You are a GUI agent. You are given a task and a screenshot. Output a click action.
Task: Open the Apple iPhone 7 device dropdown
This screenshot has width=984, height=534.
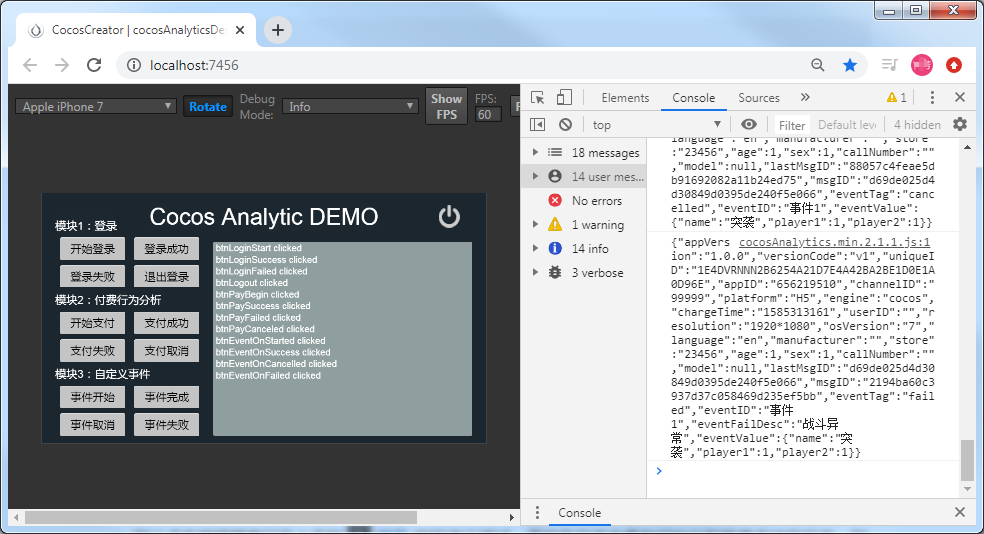(95, 107)
